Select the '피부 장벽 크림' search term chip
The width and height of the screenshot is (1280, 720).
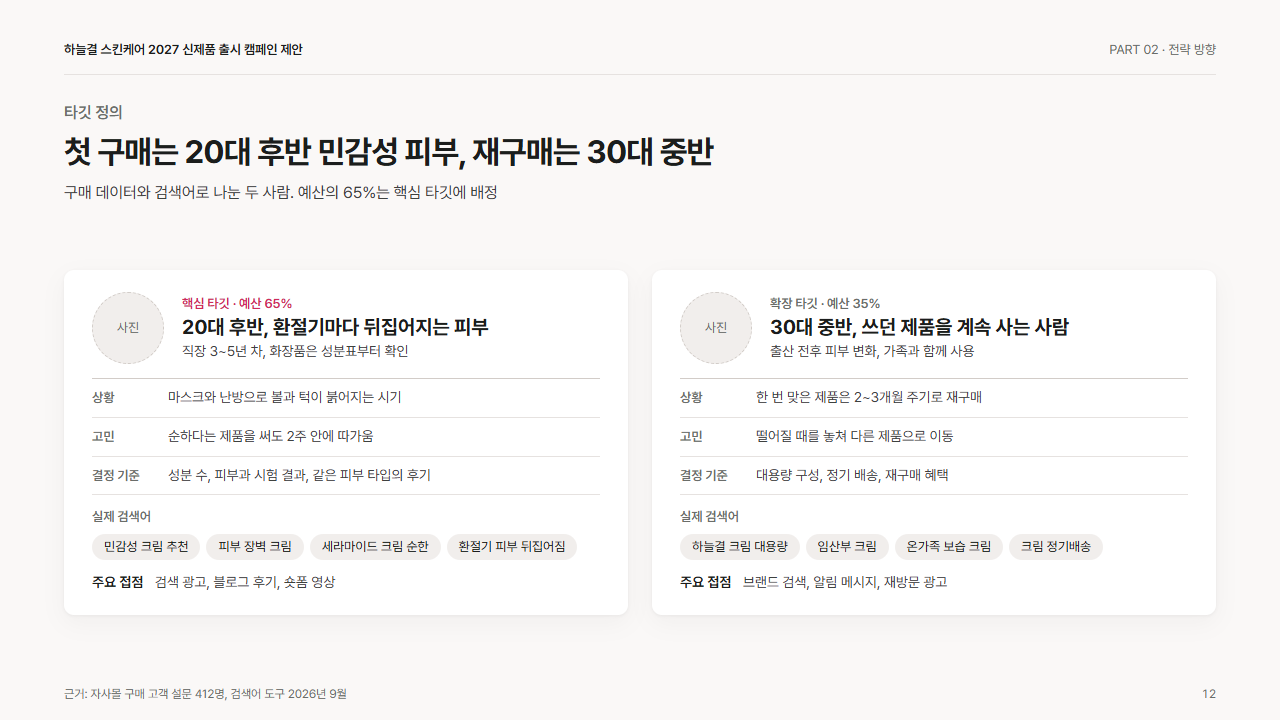[255, 547]
